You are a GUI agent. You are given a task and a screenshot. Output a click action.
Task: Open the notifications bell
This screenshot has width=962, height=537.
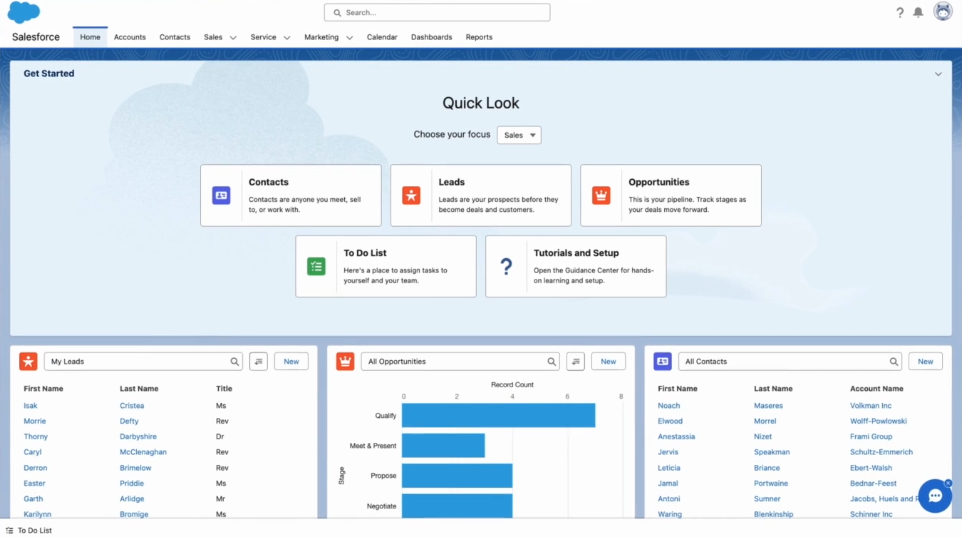click(x=918, y=13)
